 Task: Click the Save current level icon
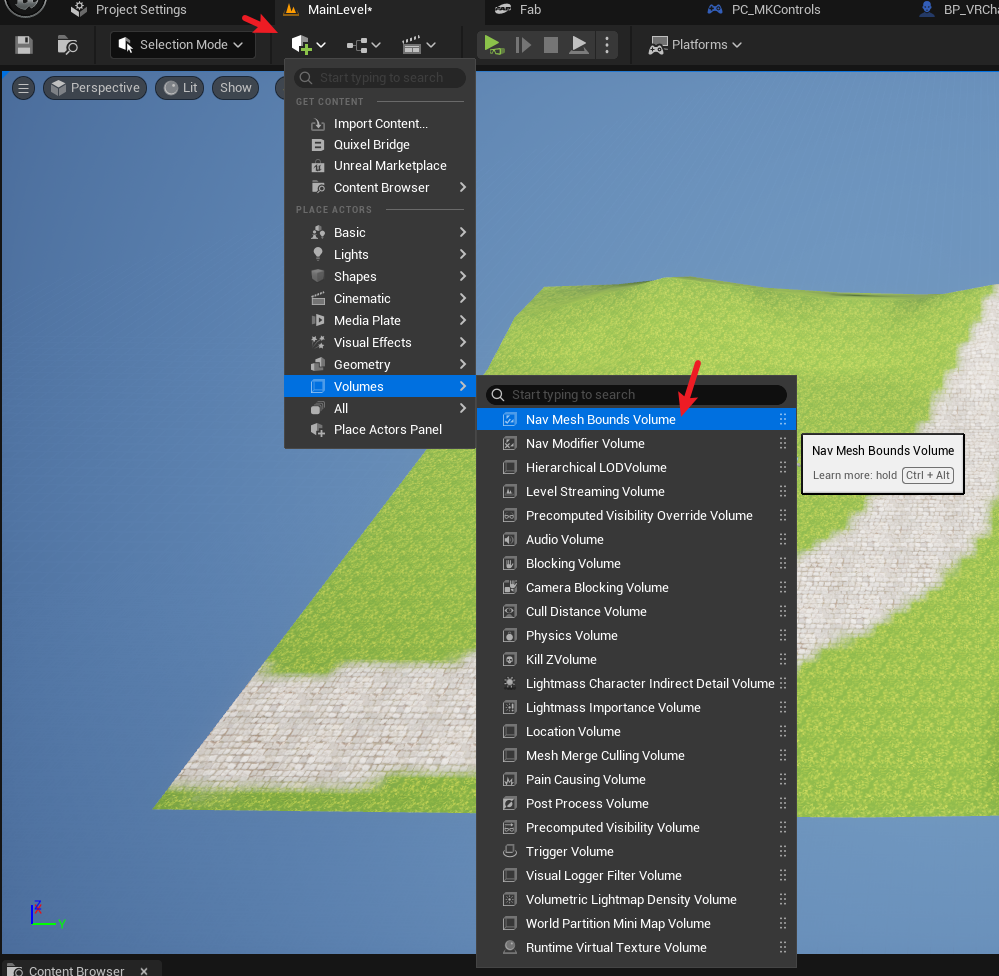pos(24,45)
